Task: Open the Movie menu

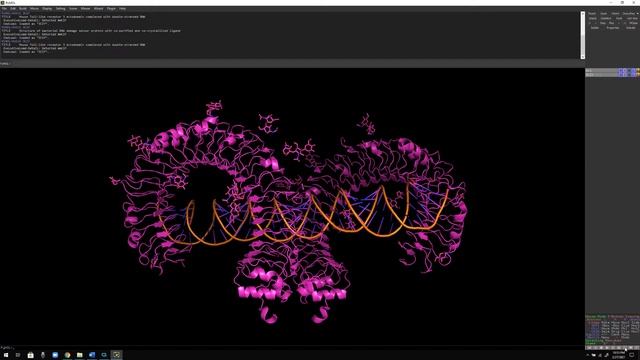Action: (34, 9)
